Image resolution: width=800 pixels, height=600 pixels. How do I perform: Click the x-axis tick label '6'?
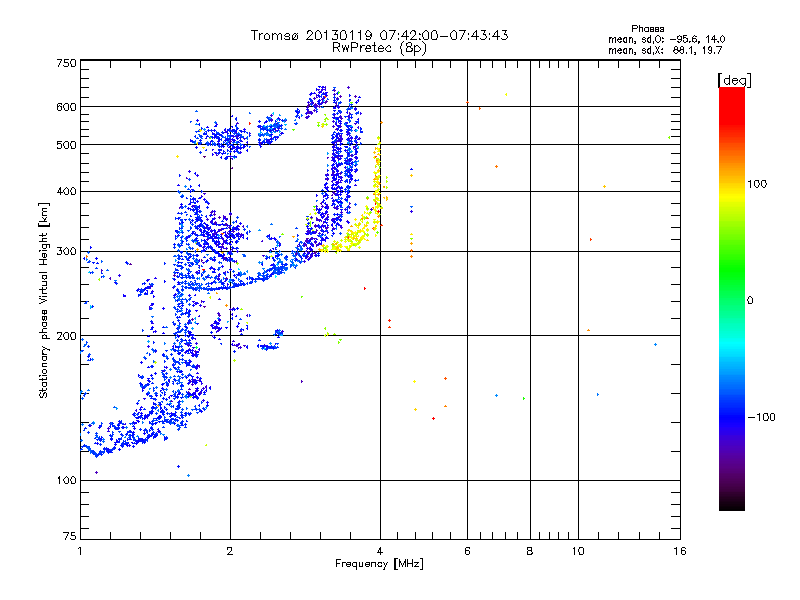click(467, 551)
